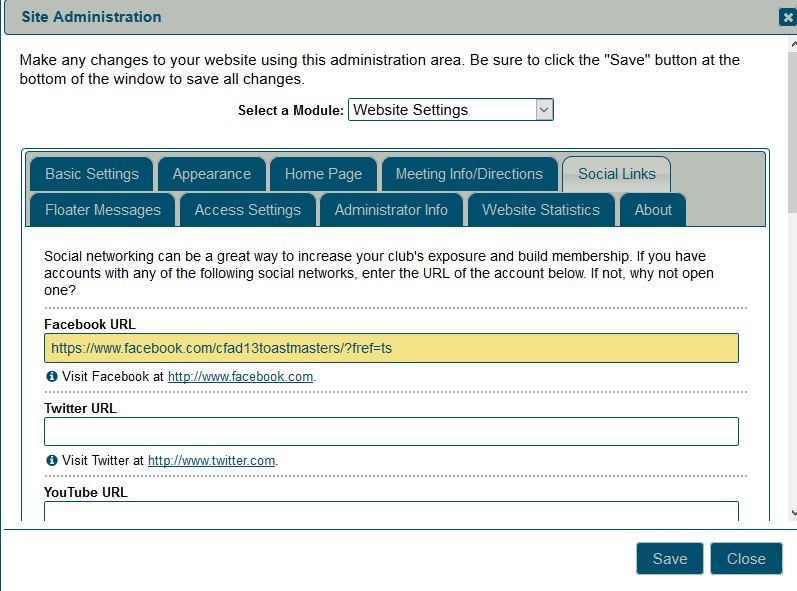Click the Site Administration title text
The height and width of the screenshot is (591, 797).
tap(91, 17)
